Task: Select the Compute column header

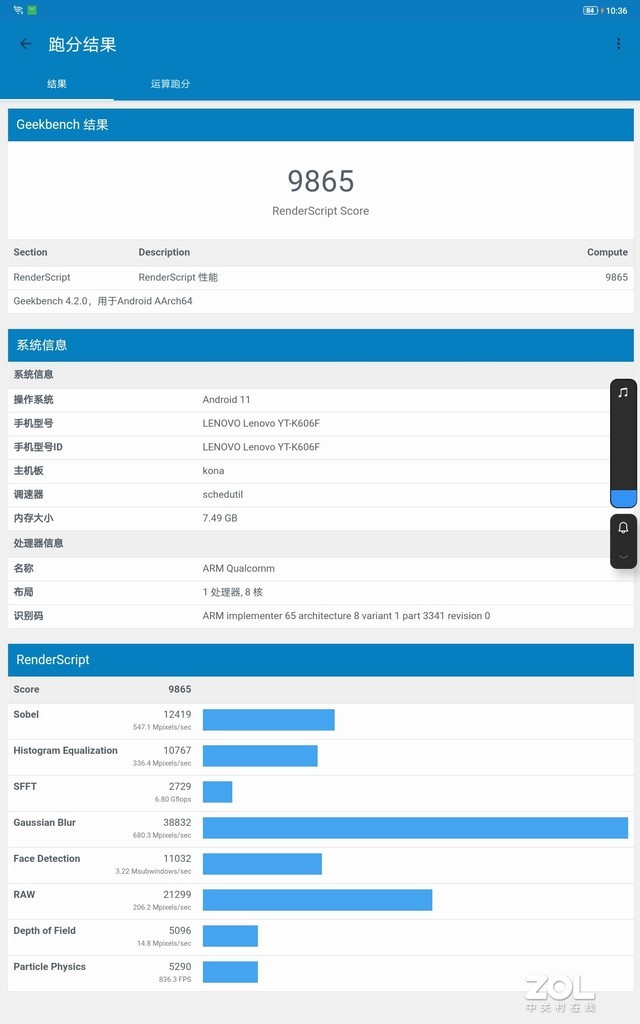Action: [607, 252]
